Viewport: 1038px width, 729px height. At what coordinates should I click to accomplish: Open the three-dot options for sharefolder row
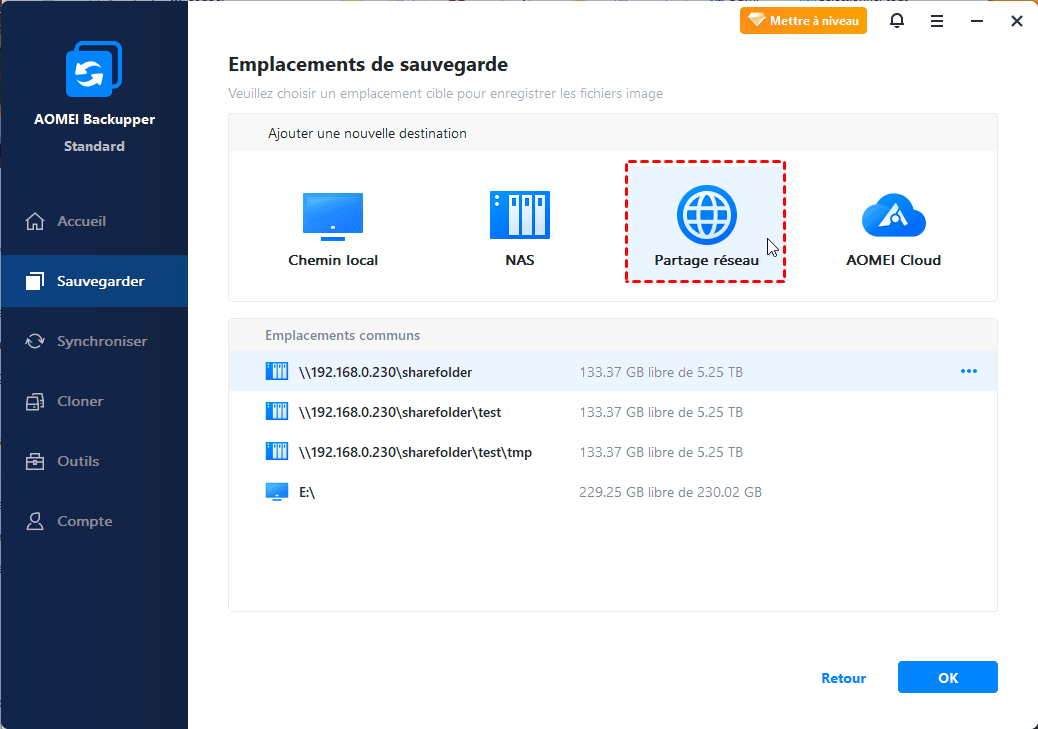[968, 371]
